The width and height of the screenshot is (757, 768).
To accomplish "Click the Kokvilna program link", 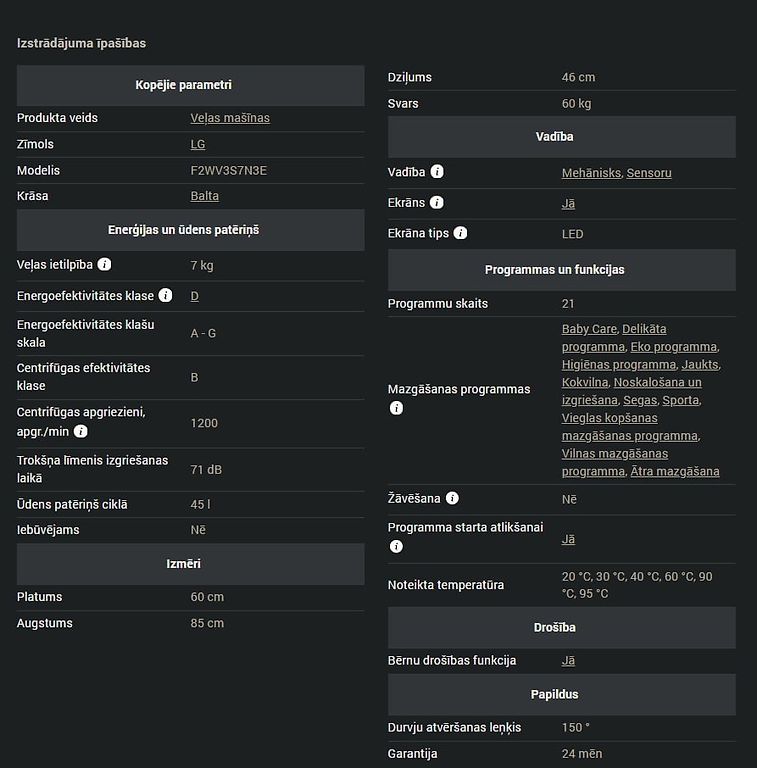I will [585, 382].
